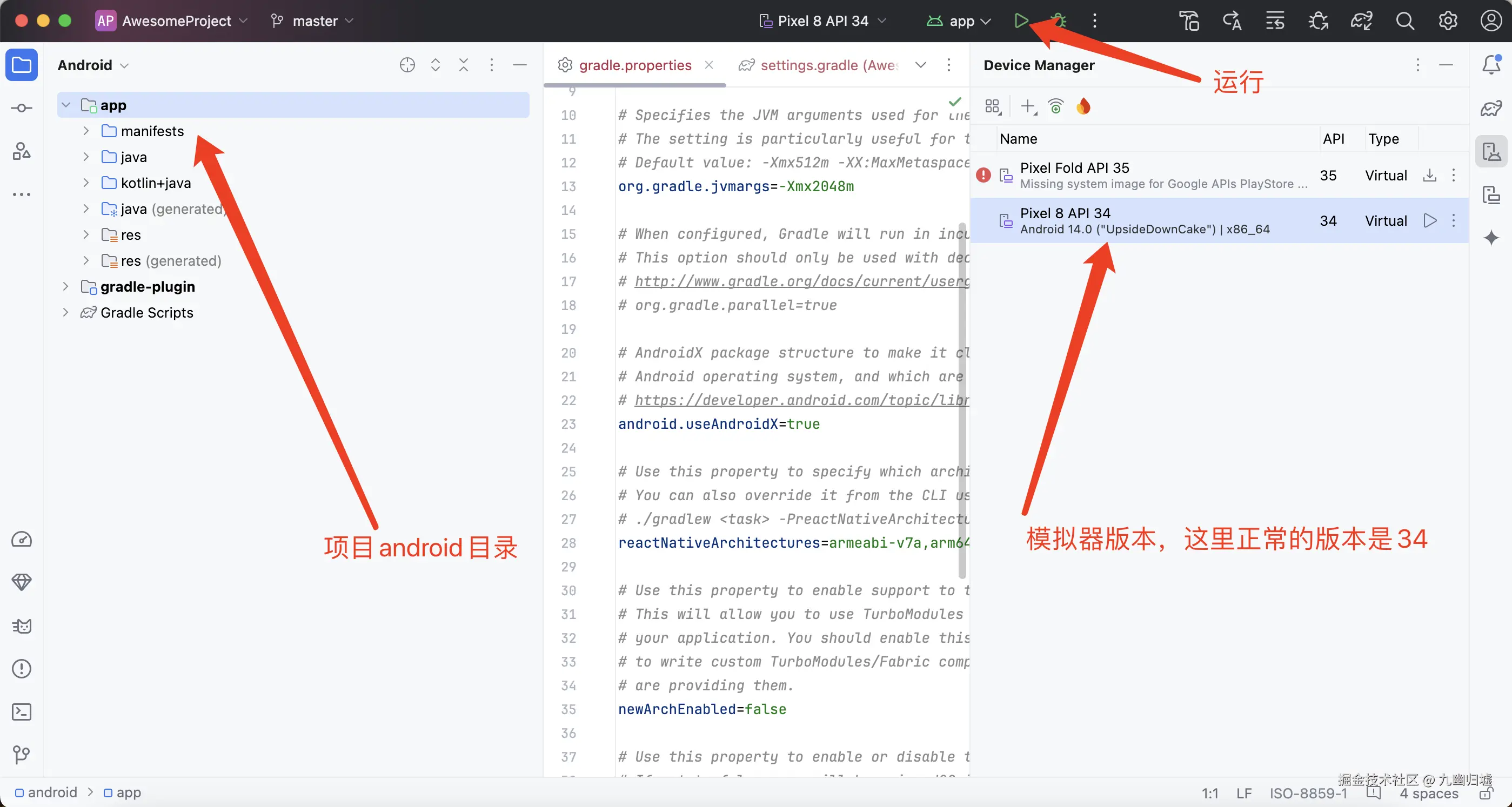The height and width of the screenshot is (807, 1512).
Task: Expand the Gradle Scripts node
Action: pyautogui.click(x=66, y=312)
